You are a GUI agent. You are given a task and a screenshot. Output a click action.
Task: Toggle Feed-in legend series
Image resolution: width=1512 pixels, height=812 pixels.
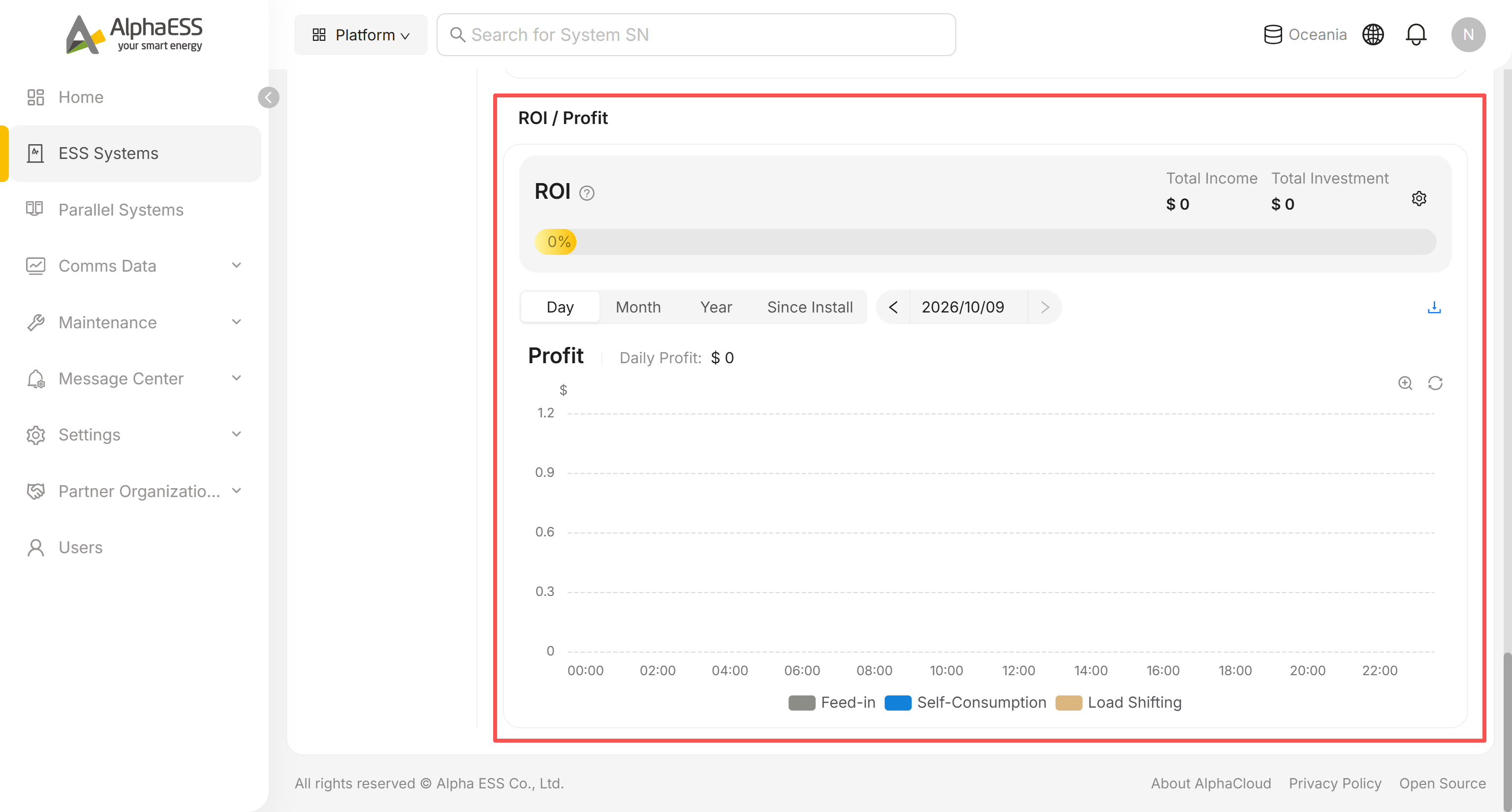point(832,702)
